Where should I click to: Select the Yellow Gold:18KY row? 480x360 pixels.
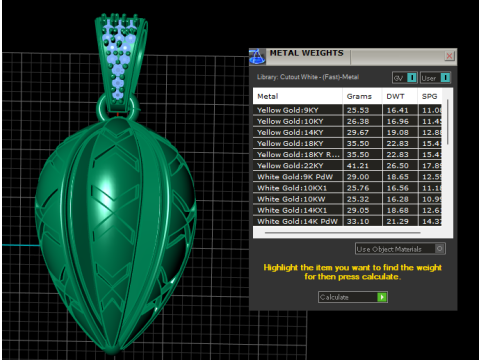[347, 143]
